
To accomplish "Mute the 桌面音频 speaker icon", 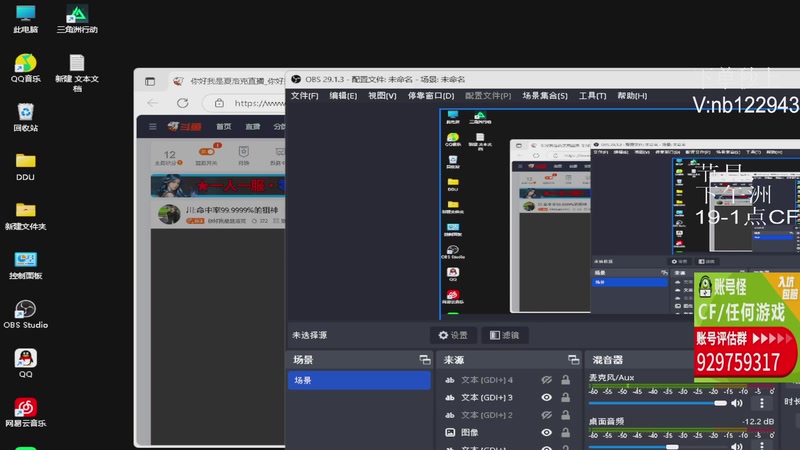I will tap(737, 446).
